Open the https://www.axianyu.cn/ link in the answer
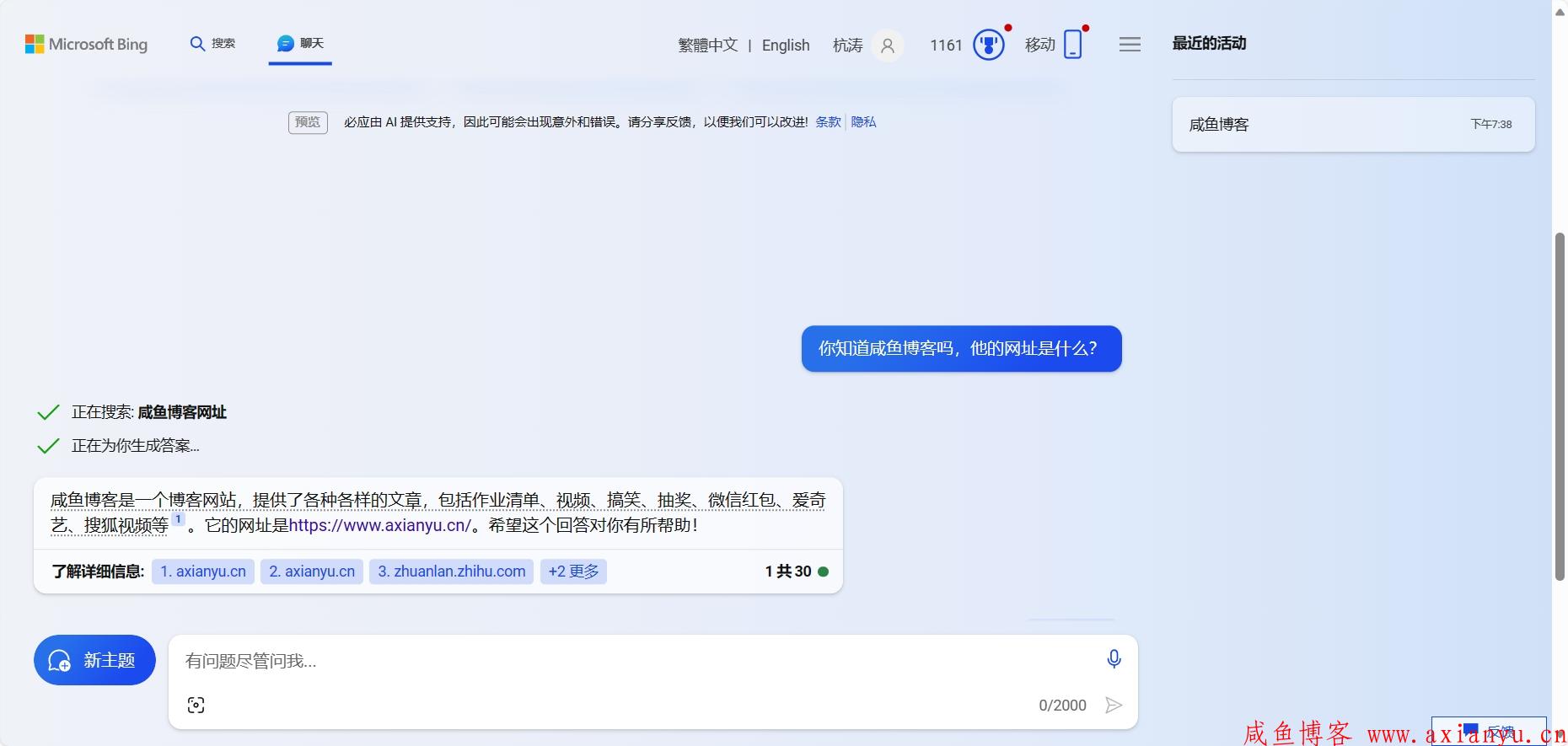Screen dimensions: 1568x746 coord(379,525)
